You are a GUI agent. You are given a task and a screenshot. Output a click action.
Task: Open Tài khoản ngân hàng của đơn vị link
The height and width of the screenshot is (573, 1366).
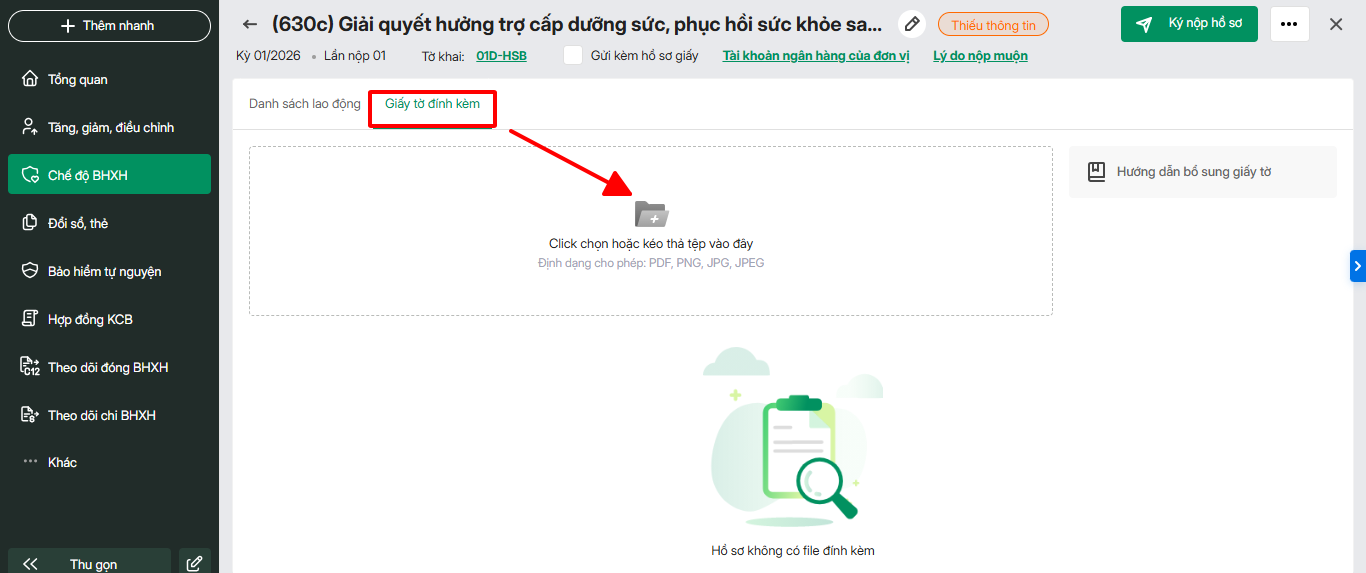(816, 56)
